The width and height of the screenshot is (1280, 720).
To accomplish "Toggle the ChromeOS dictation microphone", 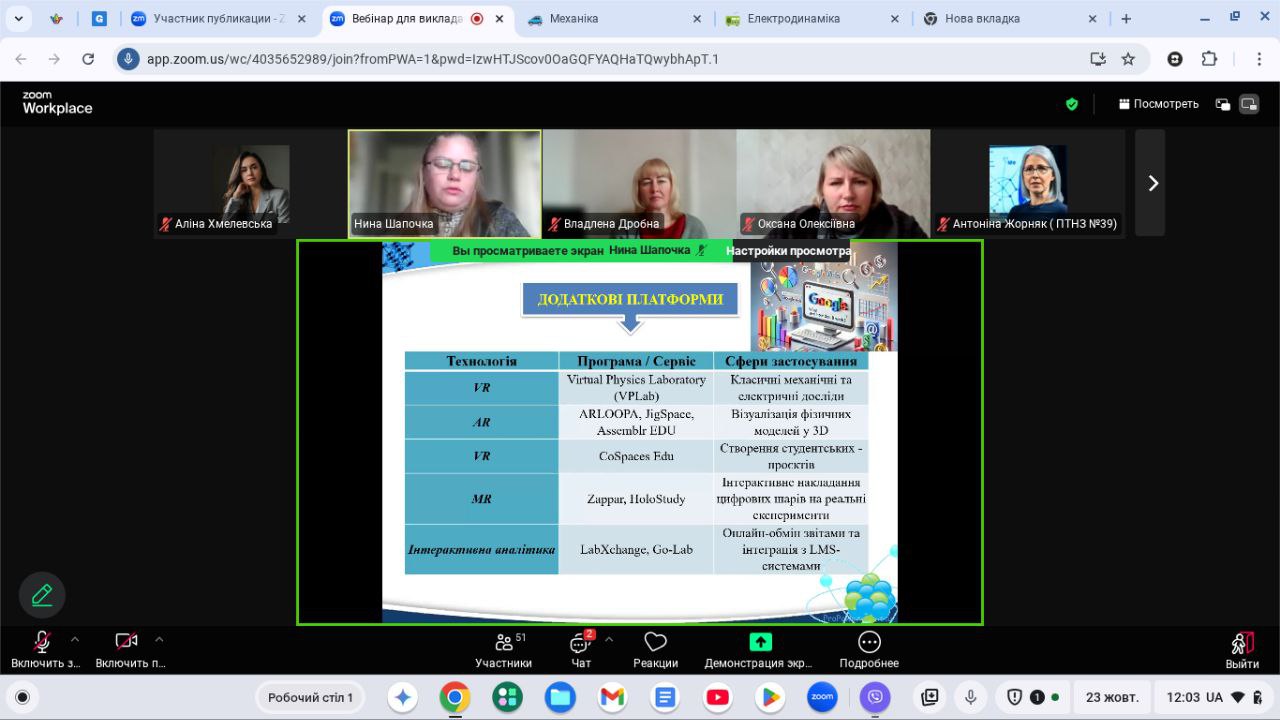I will click(x=970, y=697).
